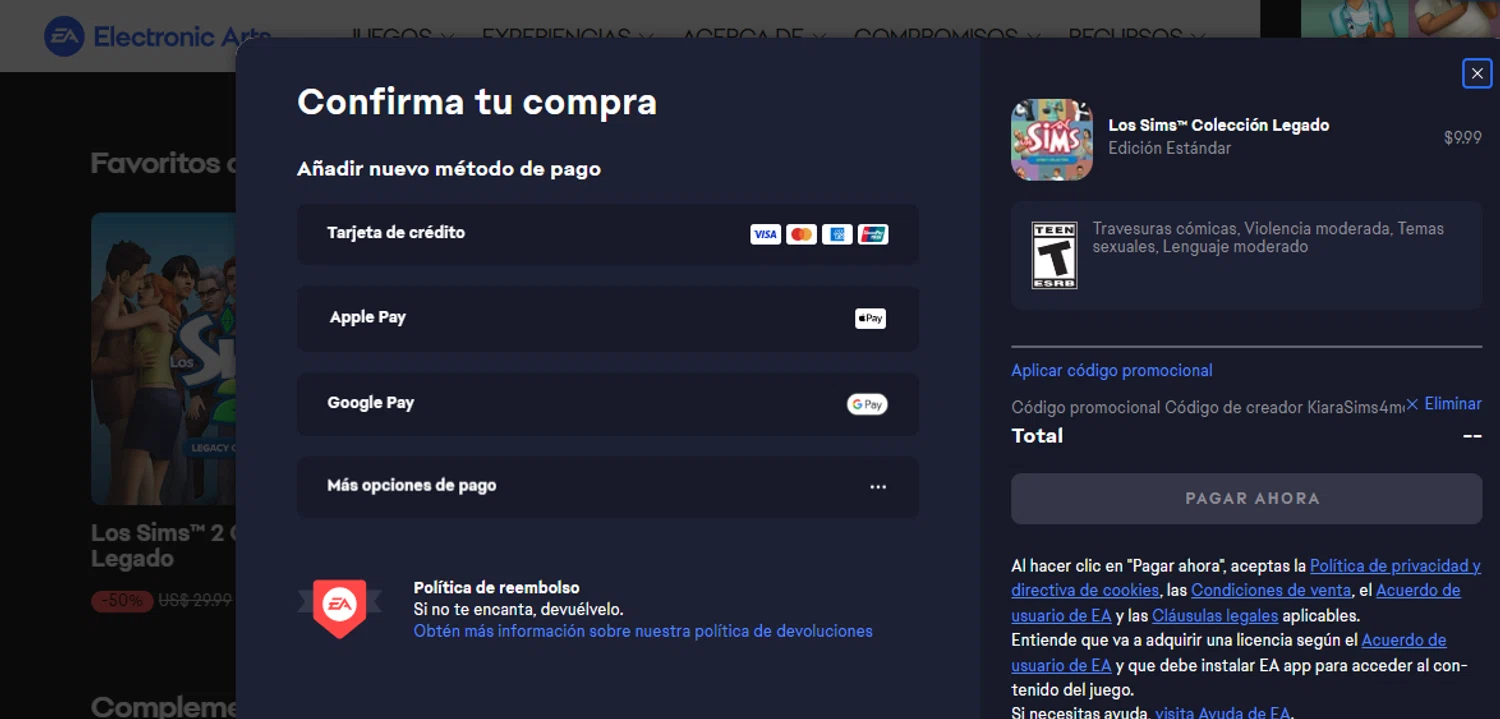Image resolution: width=1500 pixels, height=719 pixels.
Task: Open The Sims Legacy Collection thumbnail
Action: [1051, 139]
